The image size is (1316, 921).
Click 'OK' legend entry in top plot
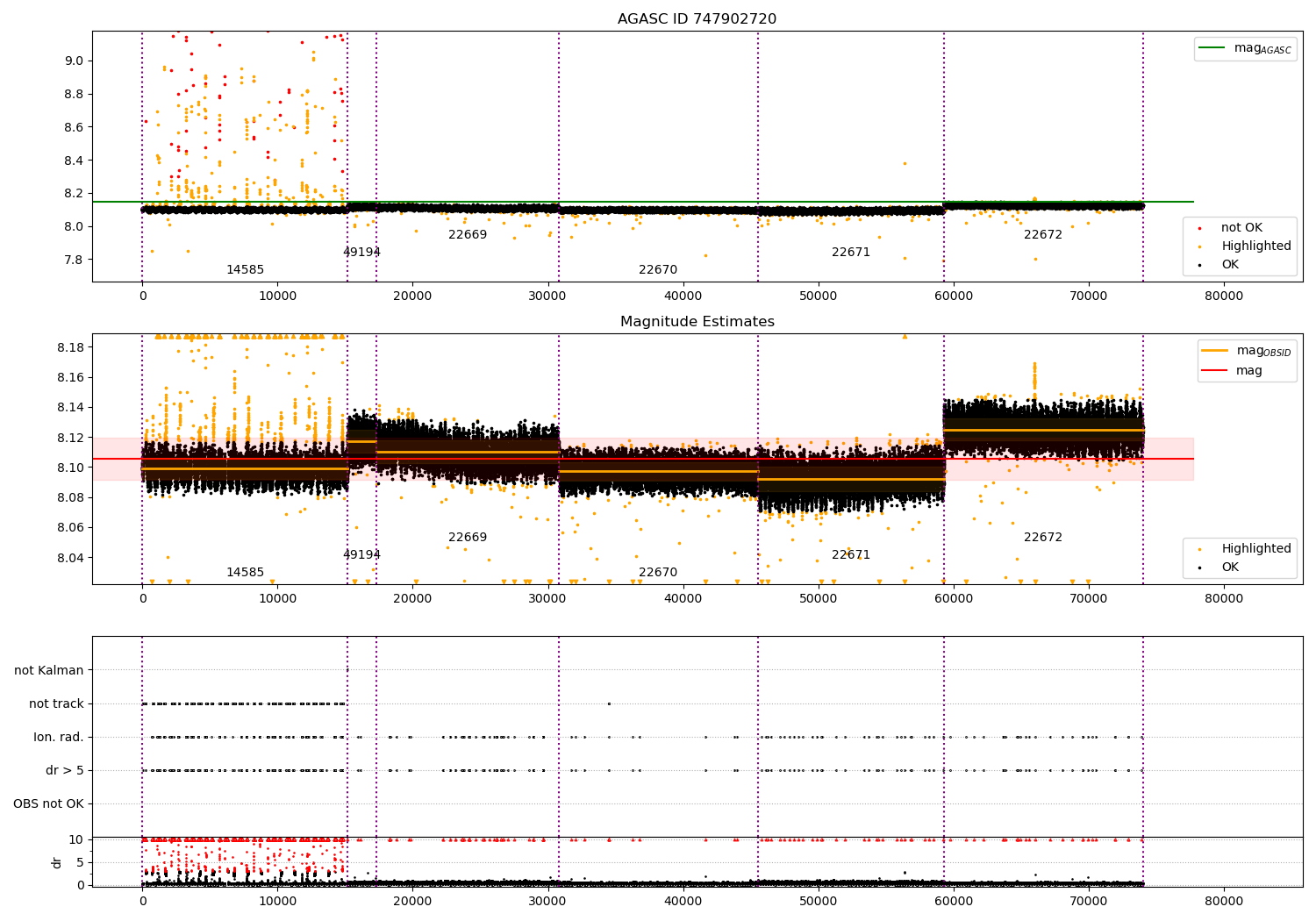(1219, 265)
